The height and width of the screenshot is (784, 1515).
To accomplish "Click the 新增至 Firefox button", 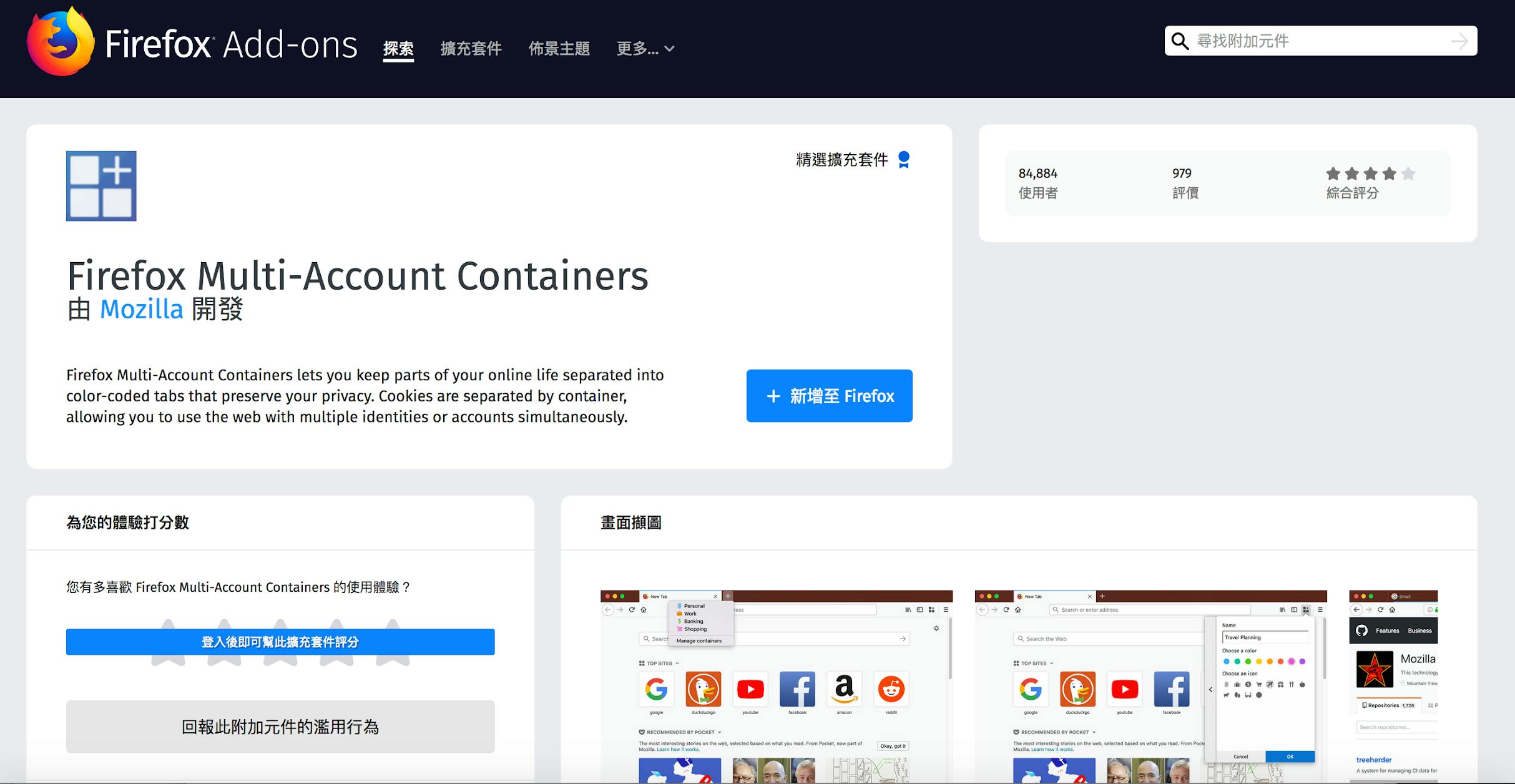I will [829, 396].
